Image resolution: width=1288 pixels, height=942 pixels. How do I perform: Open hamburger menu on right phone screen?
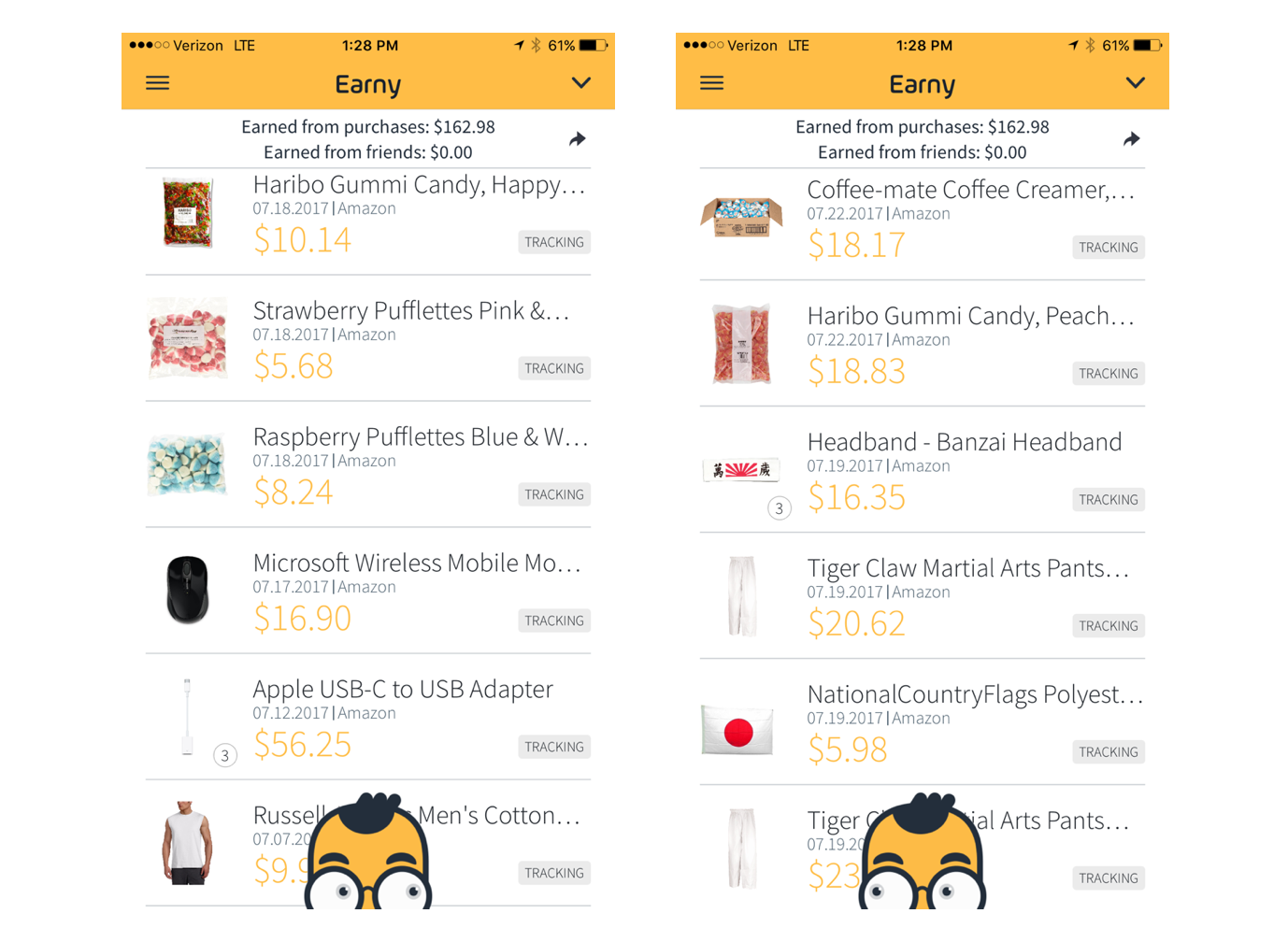tap(712, 83)
